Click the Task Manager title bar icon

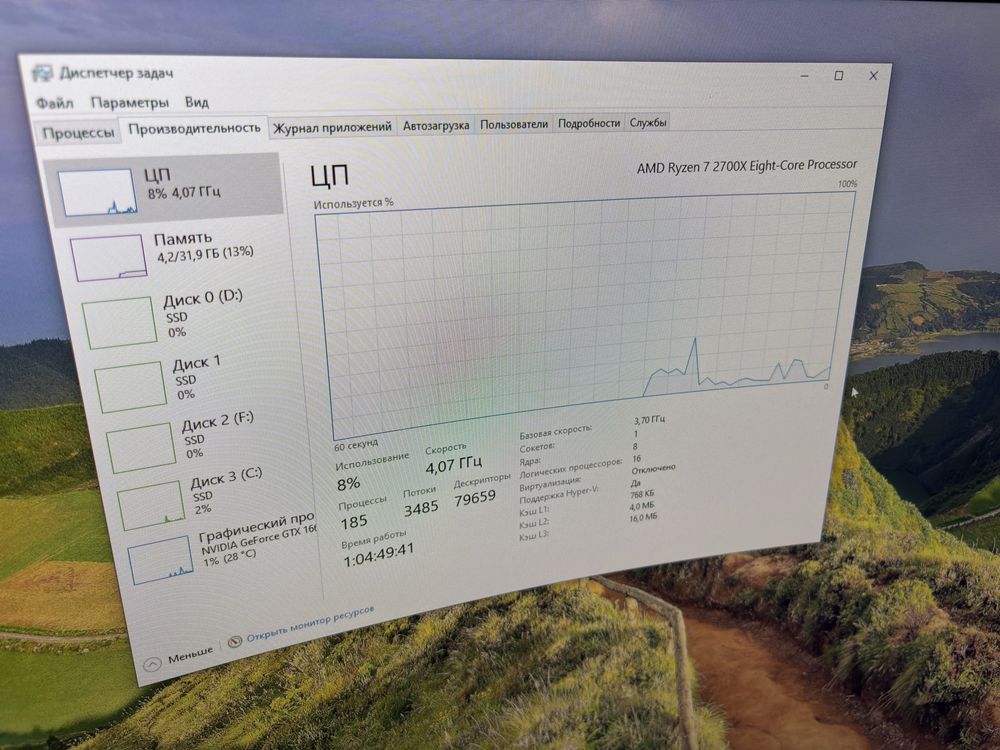click(43, 72)
